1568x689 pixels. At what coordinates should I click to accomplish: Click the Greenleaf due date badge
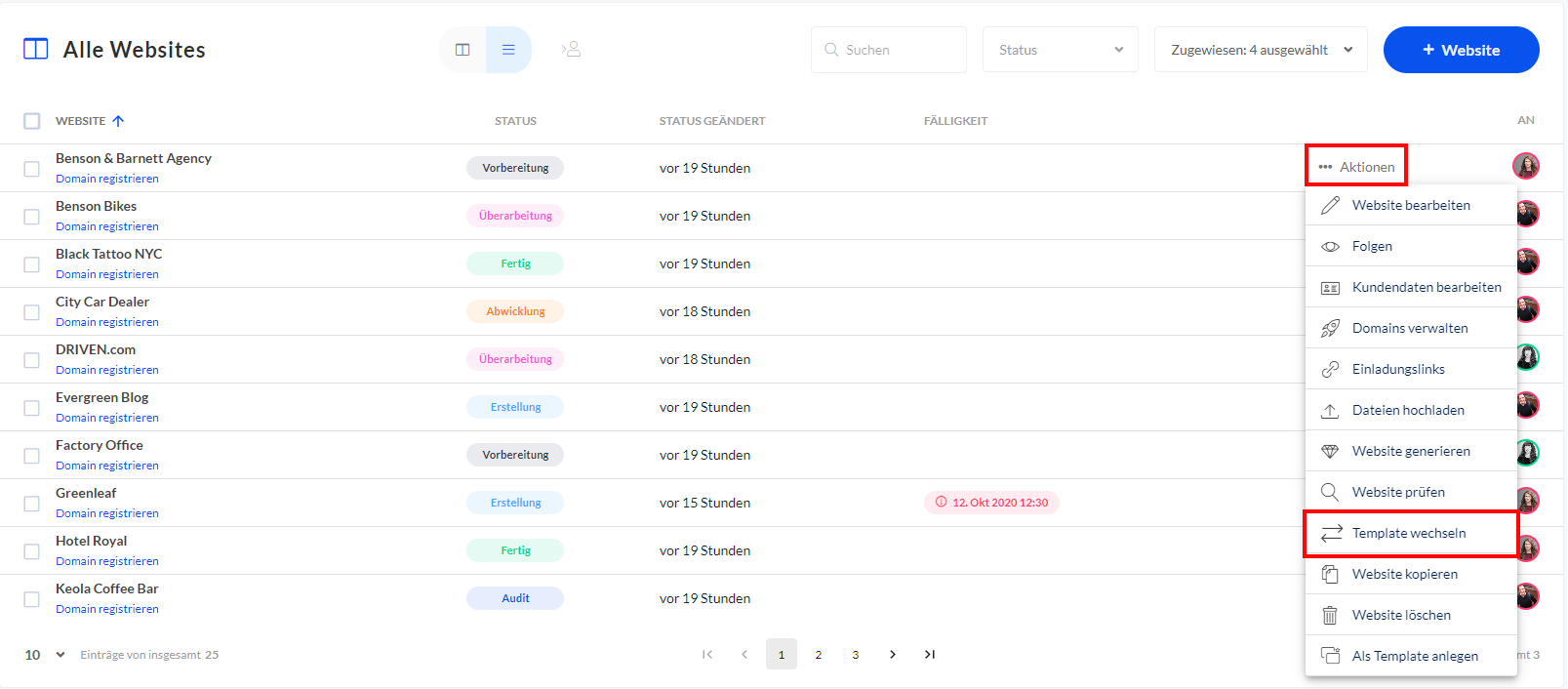[991, 503]
